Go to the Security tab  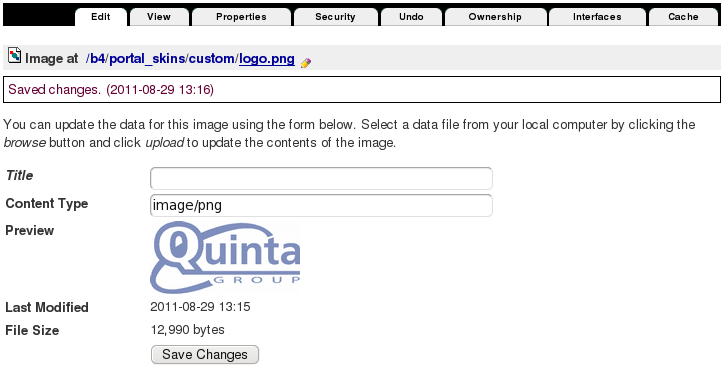click(336, 17)
